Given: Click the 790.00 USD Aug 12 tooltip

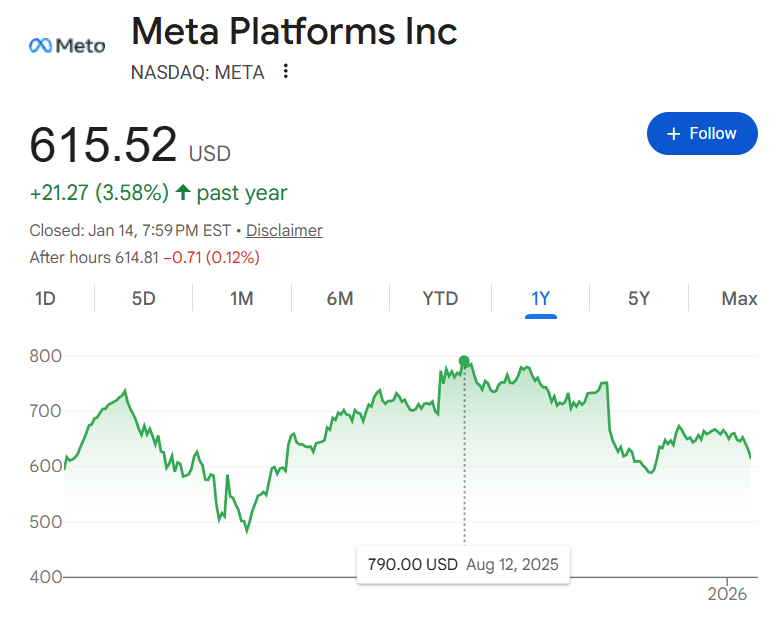Looking at the screenshot, I should [463, 564].
